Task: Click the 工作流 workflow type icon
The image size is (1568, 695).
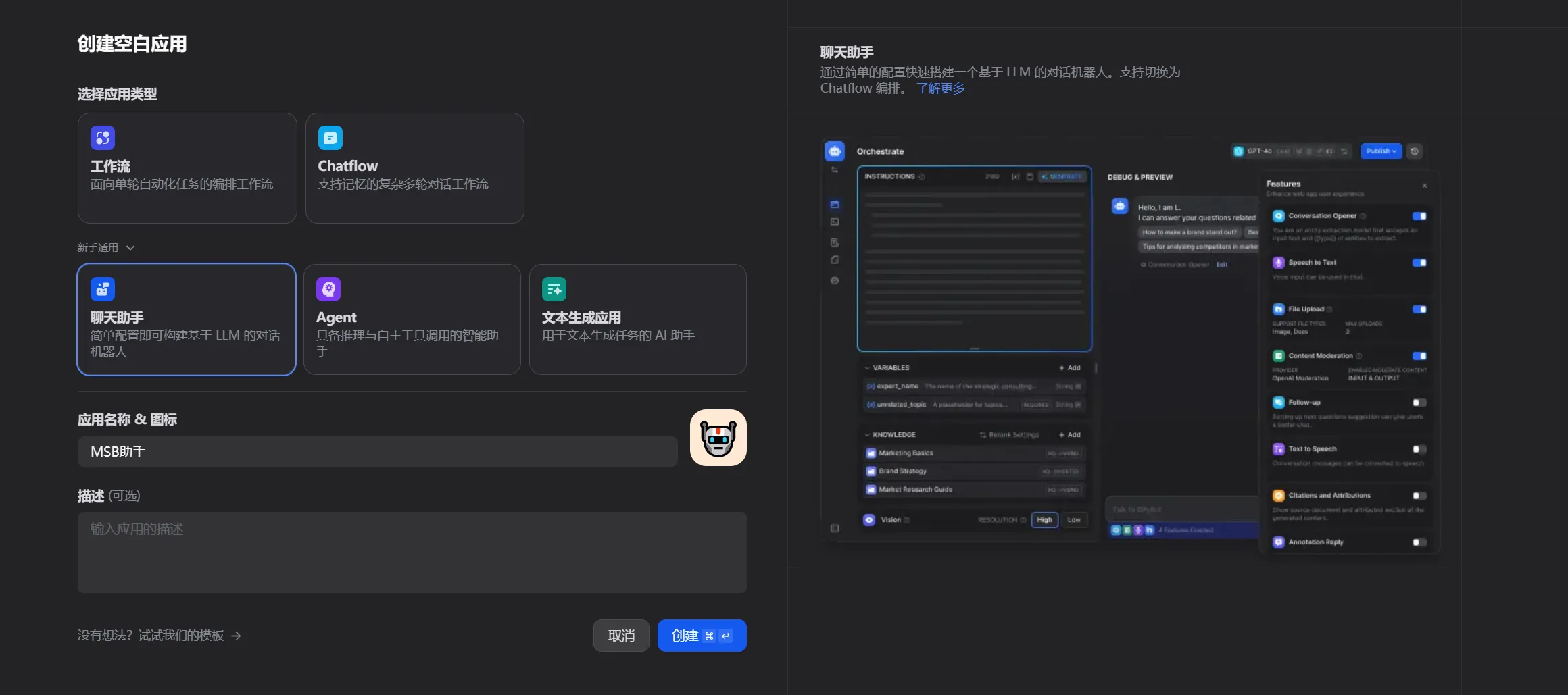Action: (103, 138)
